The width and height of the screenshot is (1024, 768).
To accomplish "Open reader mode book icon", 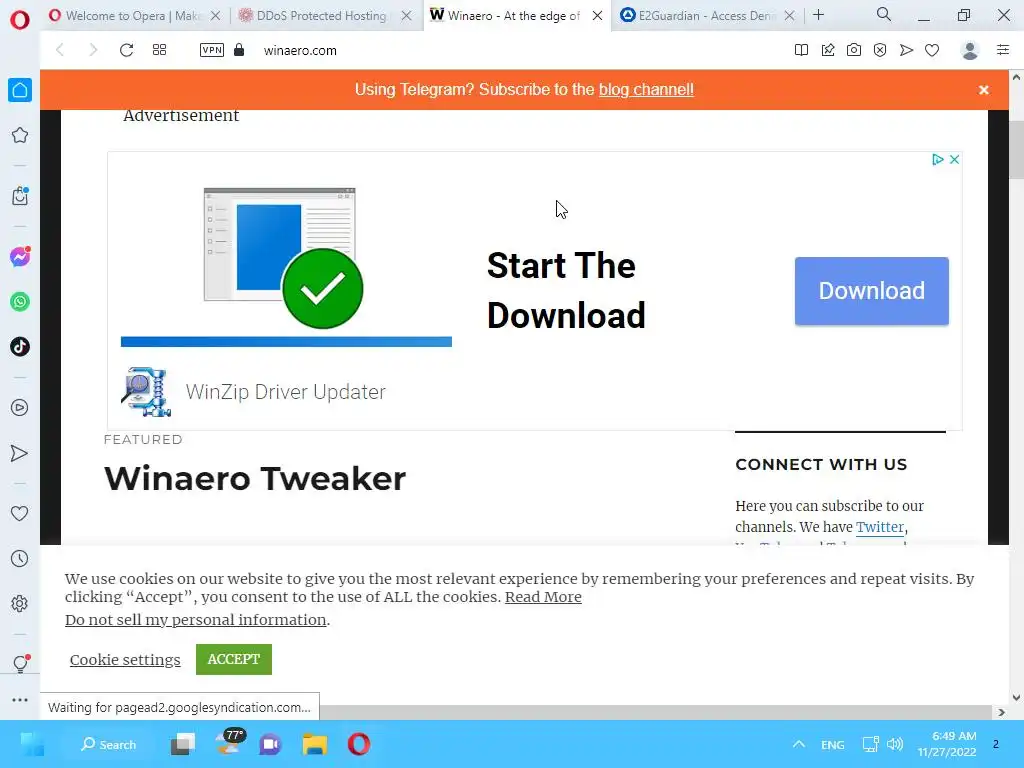I will click(801, 50).
